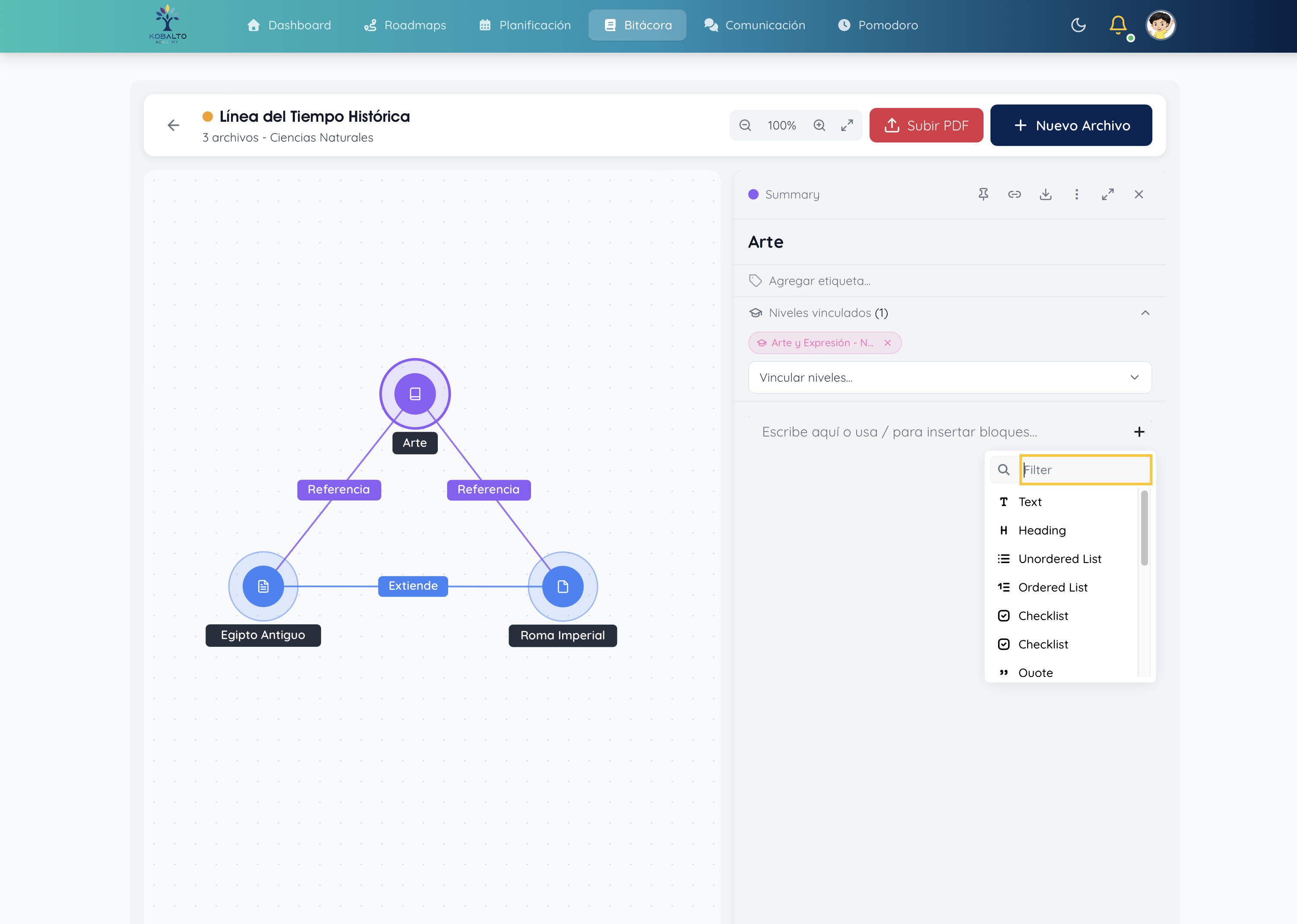Pin the Summary panel

point(983,195)
